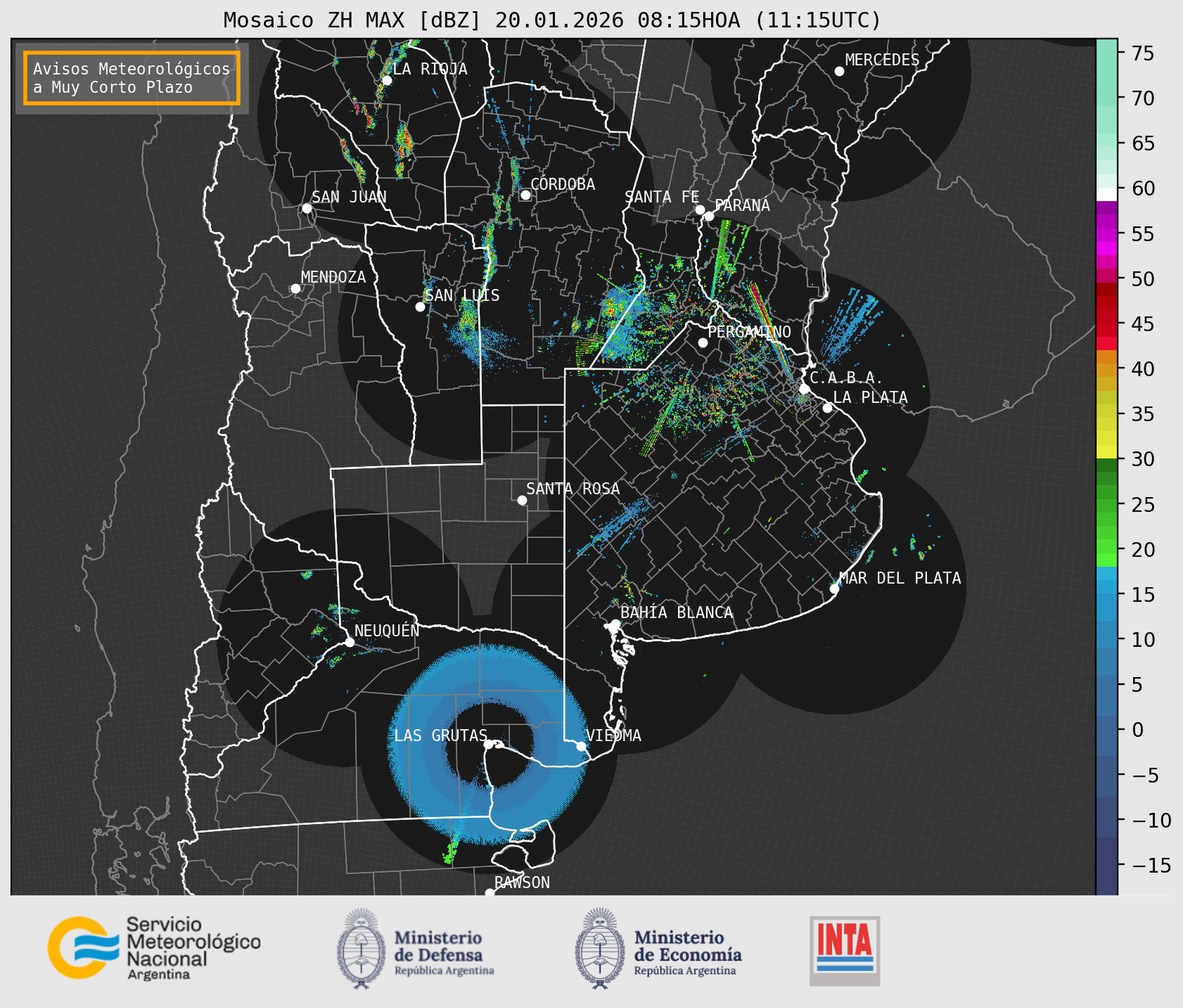Click the INTA logo
The image size is (1183, 1008).
point(844,950)
